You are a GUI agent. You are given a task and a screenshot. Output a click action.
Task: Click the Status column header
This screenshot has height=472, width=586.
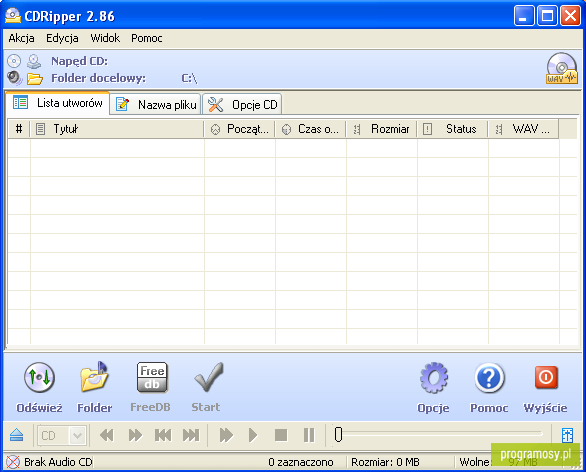coord(453,129)
